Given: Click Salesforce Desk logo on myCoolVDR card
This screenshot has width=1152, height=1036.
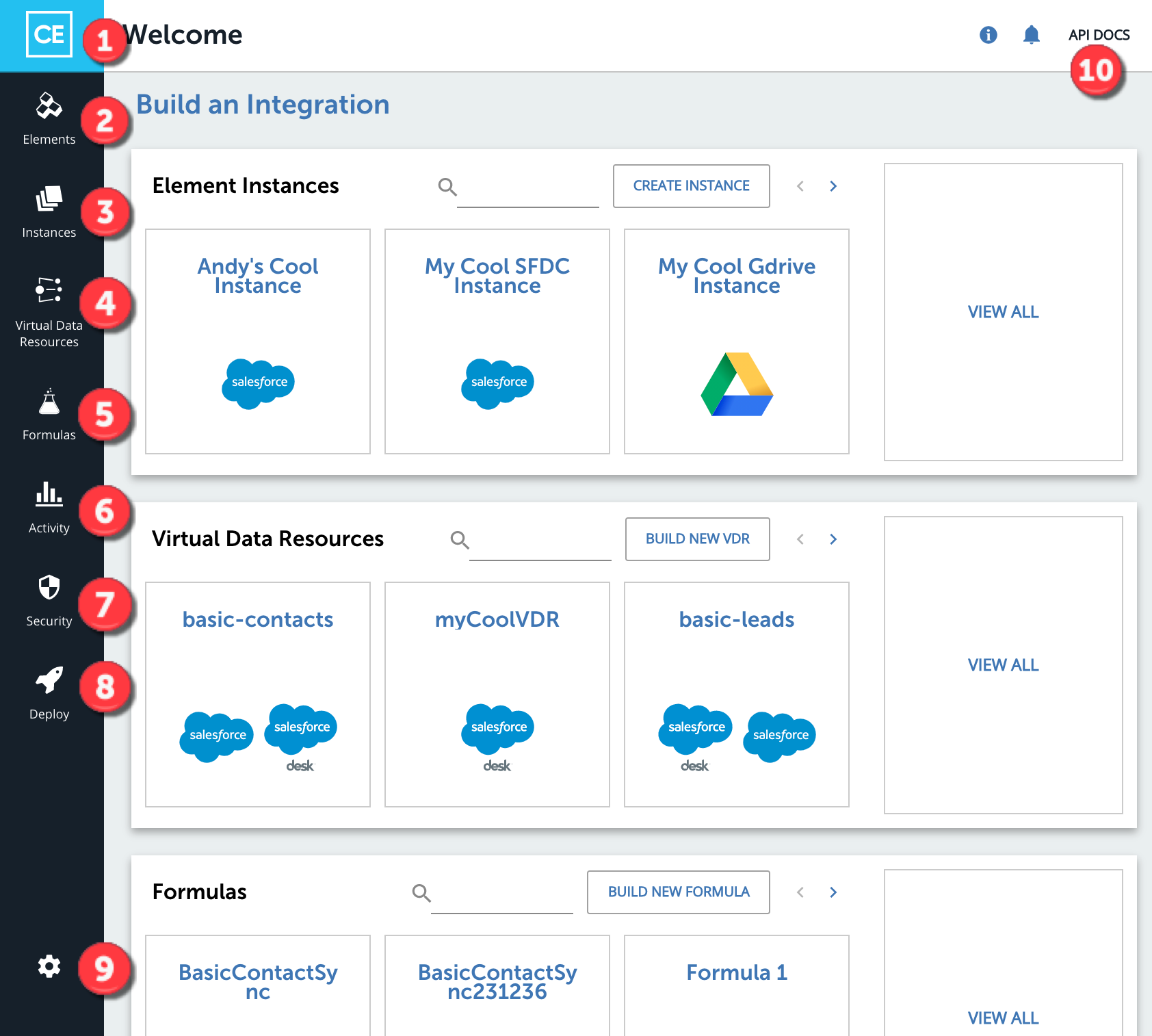Looking at the screenshot, I should [x=498, y=738].
